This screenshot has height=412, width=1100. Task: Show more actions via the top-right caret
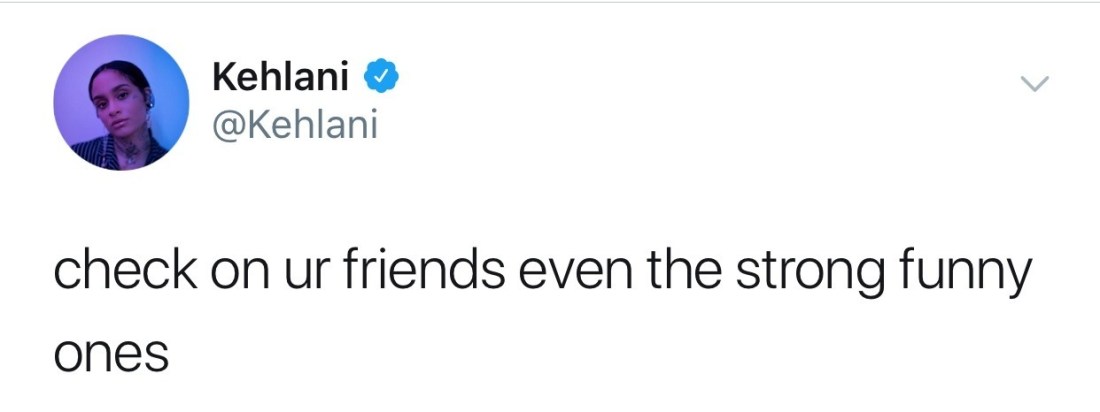click(1037, 86)
